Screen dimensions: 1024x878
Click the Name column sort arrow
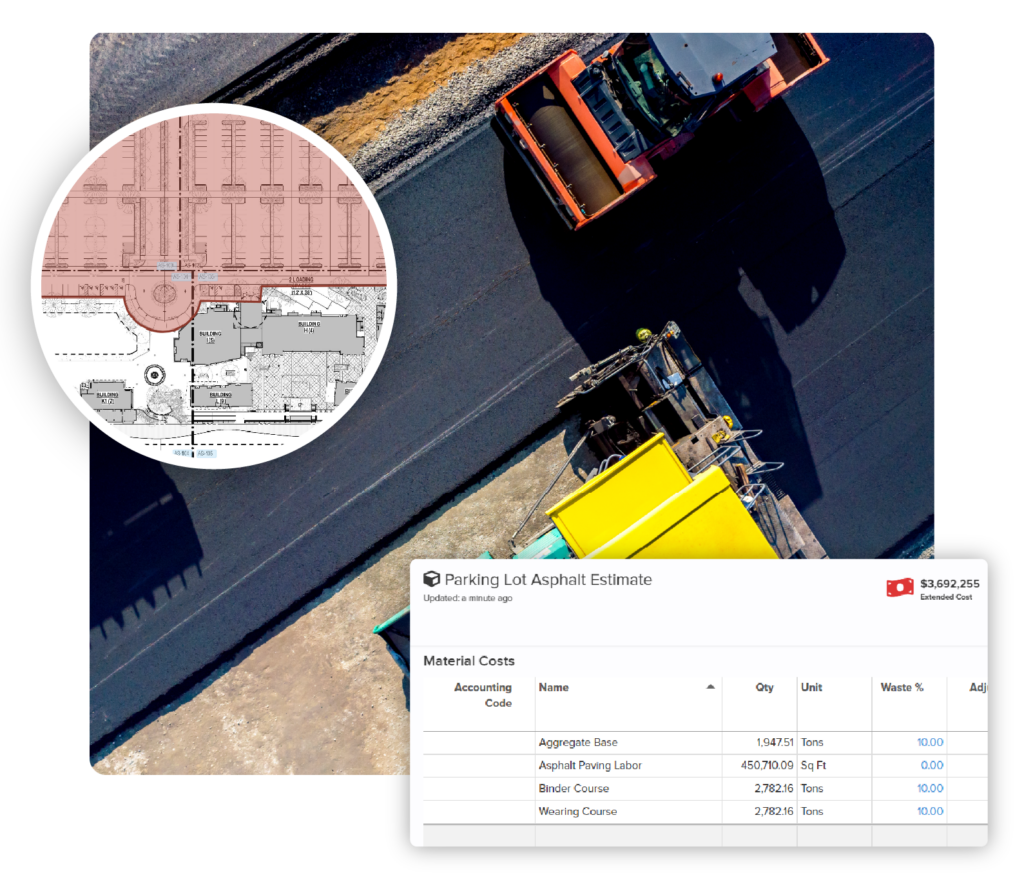(x=710, y=688)
